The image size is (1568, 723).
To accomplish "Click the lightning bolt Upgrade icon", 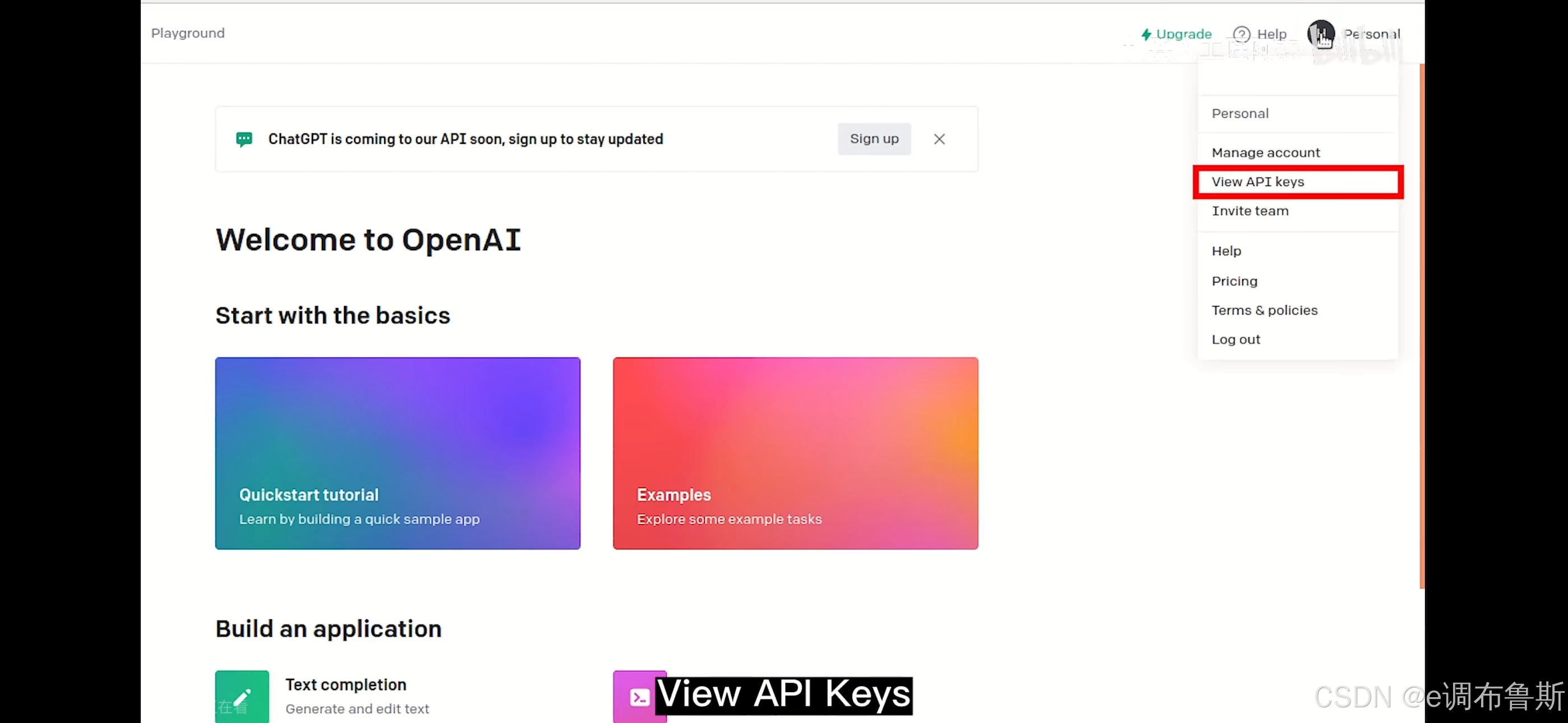I will (1146, 34).
